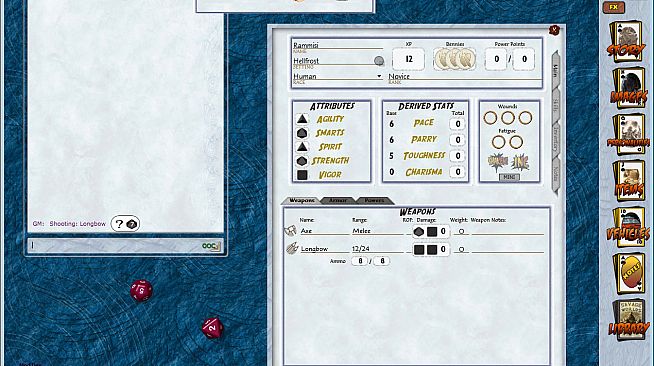Click the OOC chat mode icon

pyautogui.click(x=211, y=246)
